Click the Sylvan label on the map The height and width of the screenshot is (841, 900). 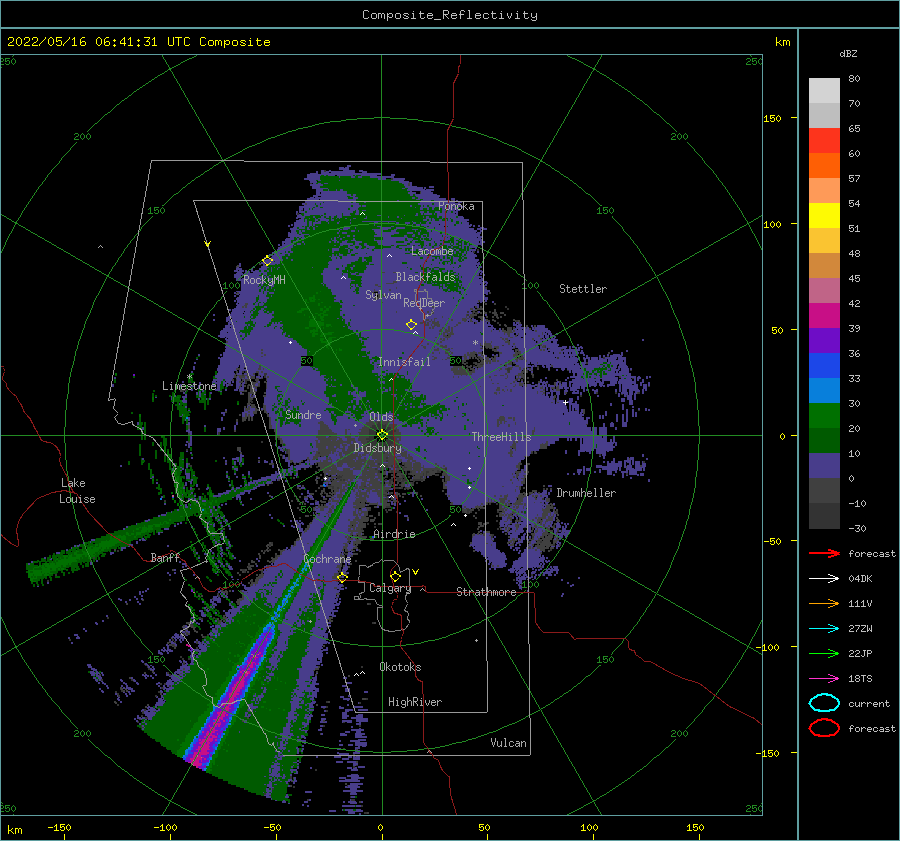[383, 295]
